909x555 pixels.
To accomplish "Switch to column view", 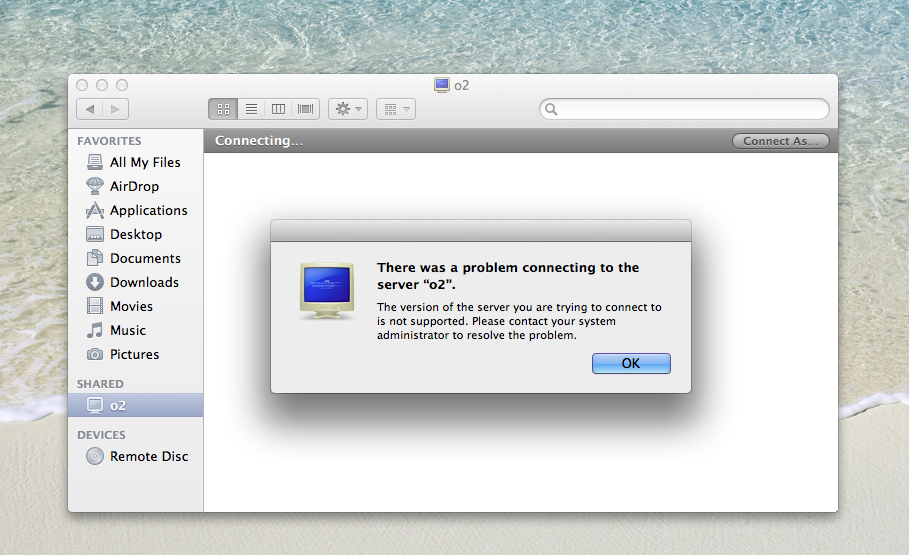I will 278,109.
